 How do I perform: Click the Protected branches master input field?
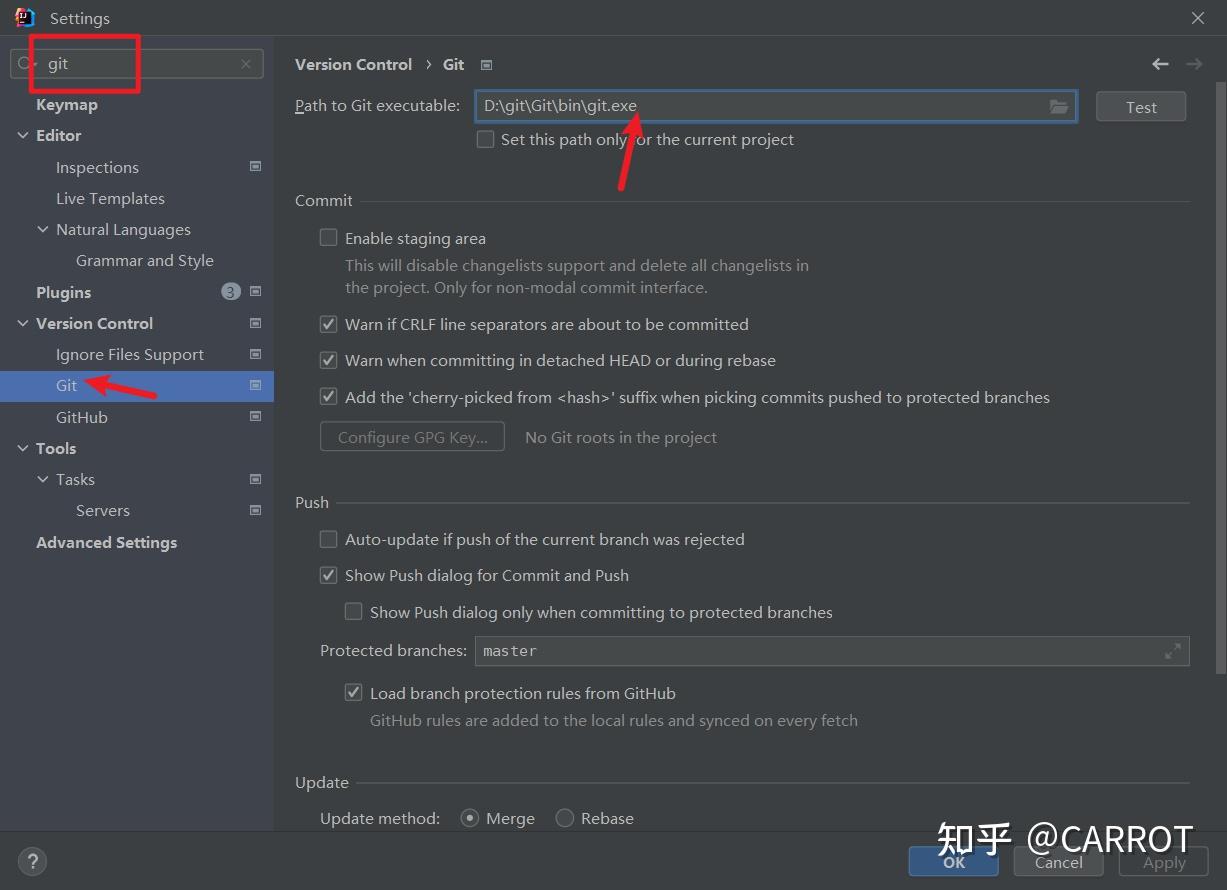832,651
